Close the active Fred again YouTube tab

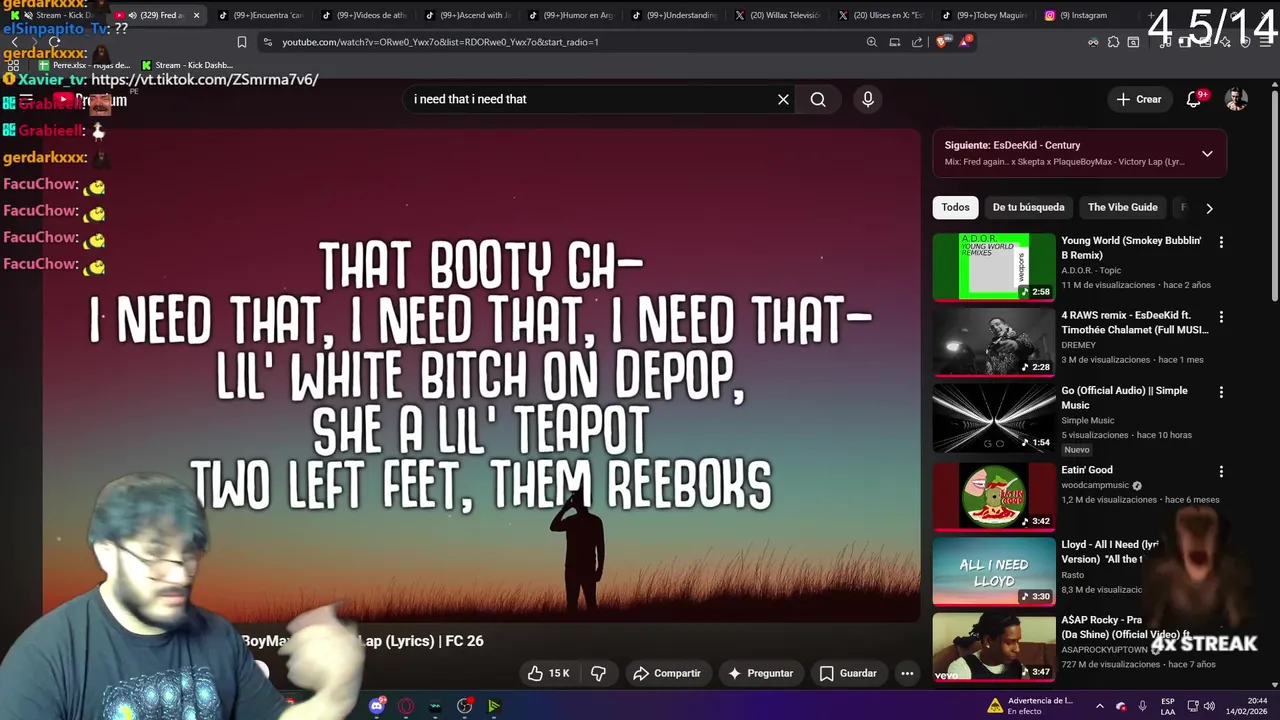(x=196, y=15)
